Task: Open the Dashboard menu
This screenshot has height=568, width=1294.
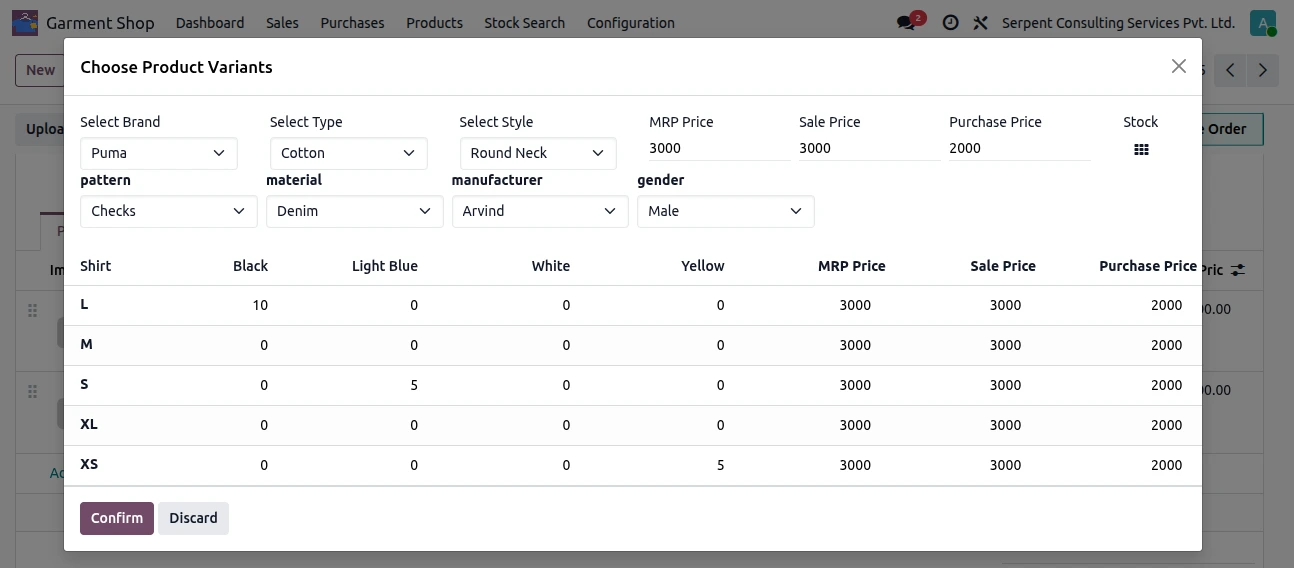Action: [x=210, y=23]
